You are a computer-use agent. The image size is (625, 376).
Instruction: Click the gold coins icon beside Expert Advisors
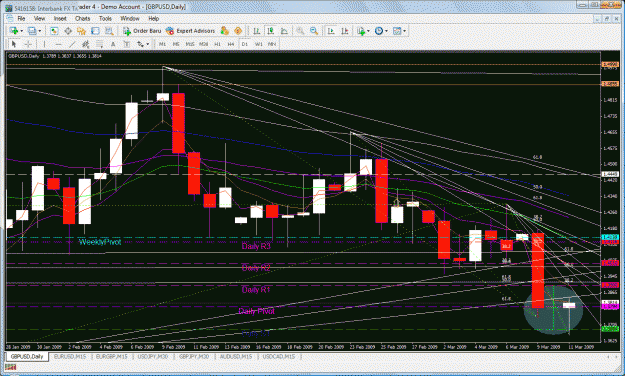click(x=224, y=31)
